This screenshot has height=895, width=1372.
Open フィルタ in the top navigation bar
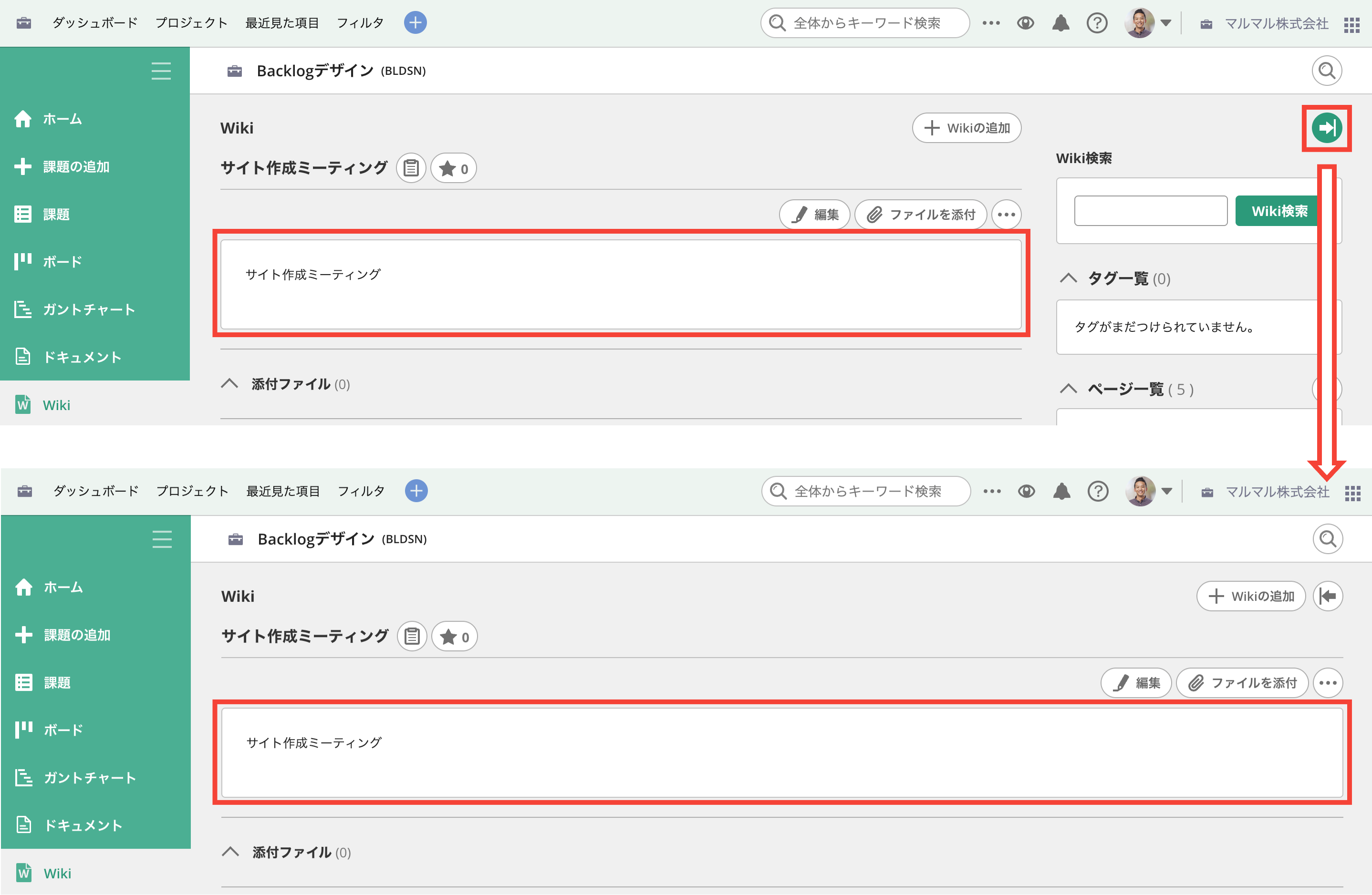tap(360, 23)
